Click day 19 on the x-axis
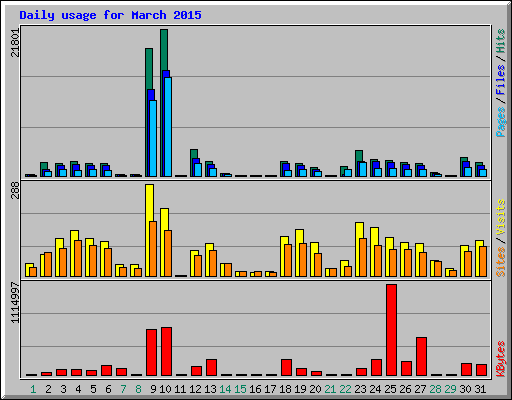 pos(300,389)
